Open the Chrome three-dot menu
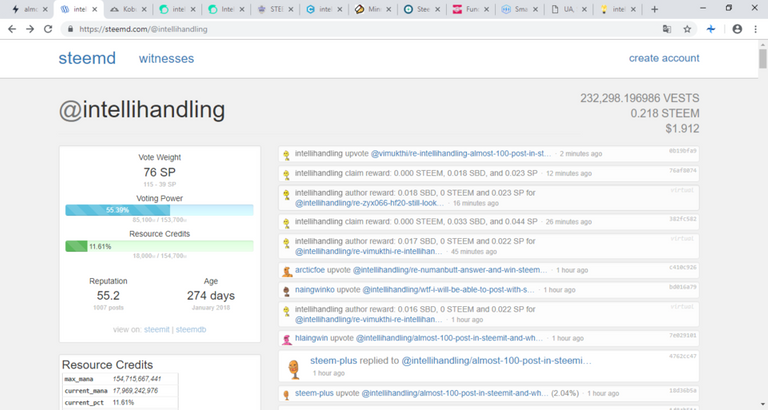The image size is (768, 410). (756, 29)
